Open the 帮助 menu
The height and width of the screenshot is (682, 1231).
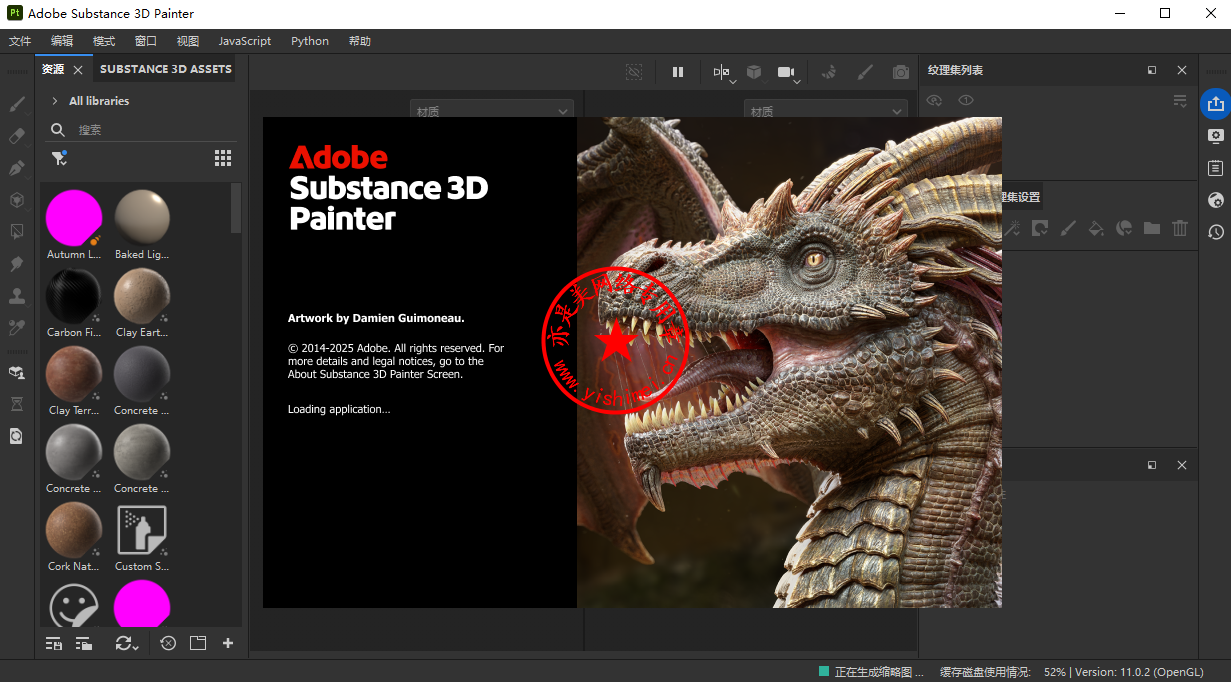click(x=360, y=41)
